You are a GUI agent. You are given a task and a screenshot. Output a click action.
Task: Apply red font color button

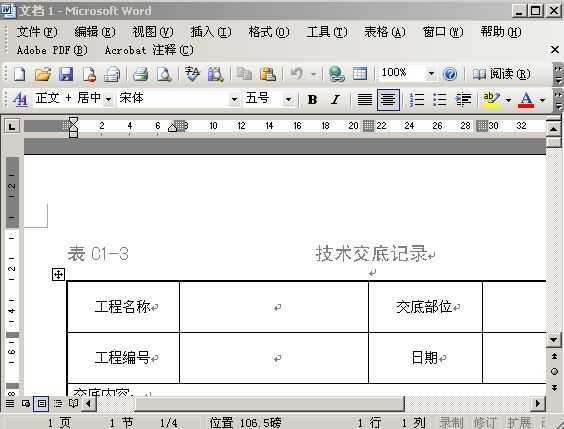(x=526, y=99)
